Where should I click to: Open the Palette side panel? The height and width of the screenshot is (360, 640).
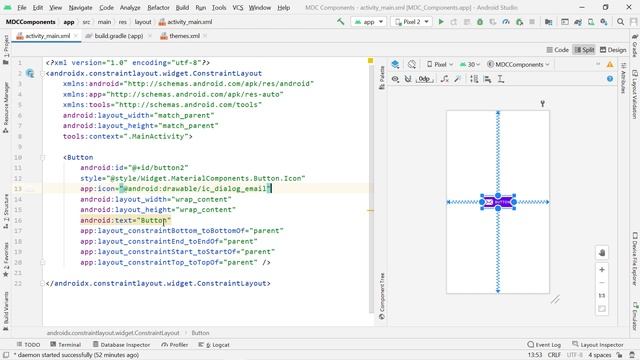(x=382, y=78)
